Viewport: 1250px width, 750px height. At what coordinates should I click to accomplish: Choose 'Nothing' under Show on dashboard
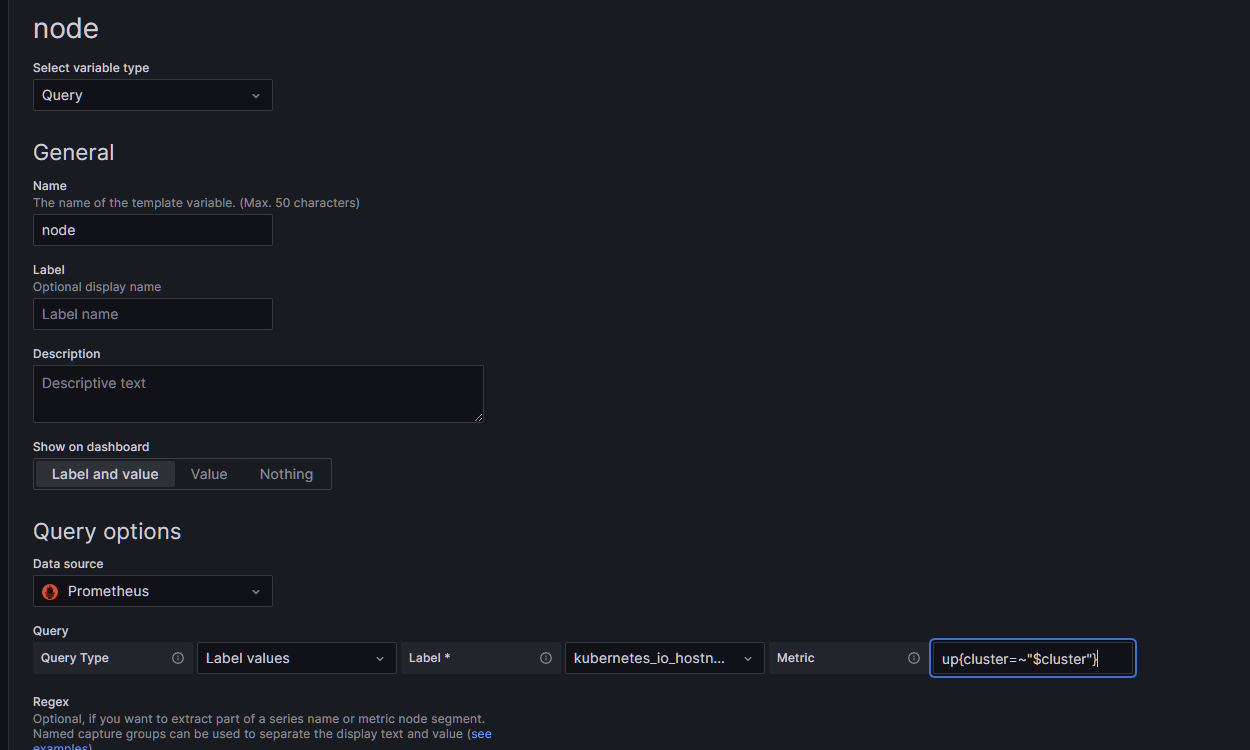[x=286, y=474]
